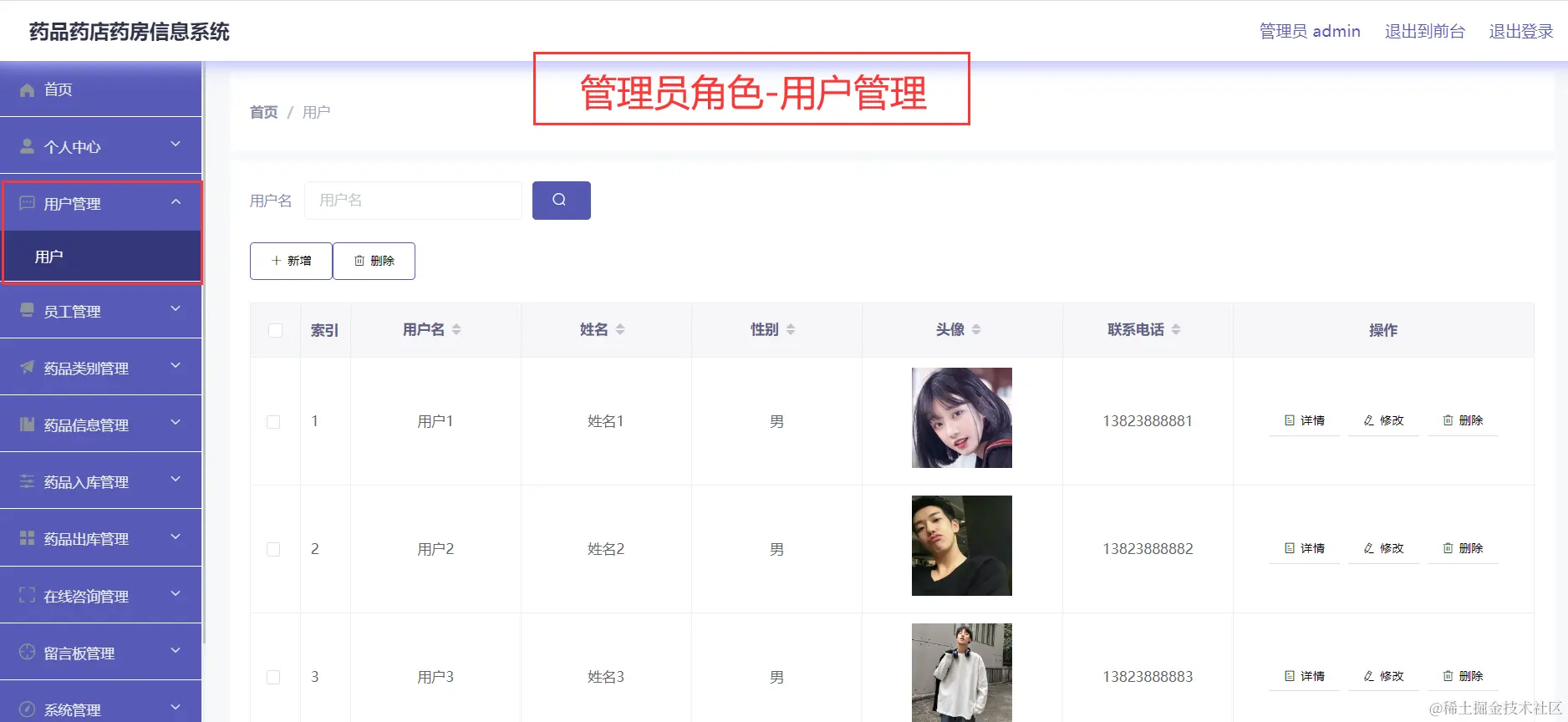Click the chat icon beside 用户管理

(27, 203)
